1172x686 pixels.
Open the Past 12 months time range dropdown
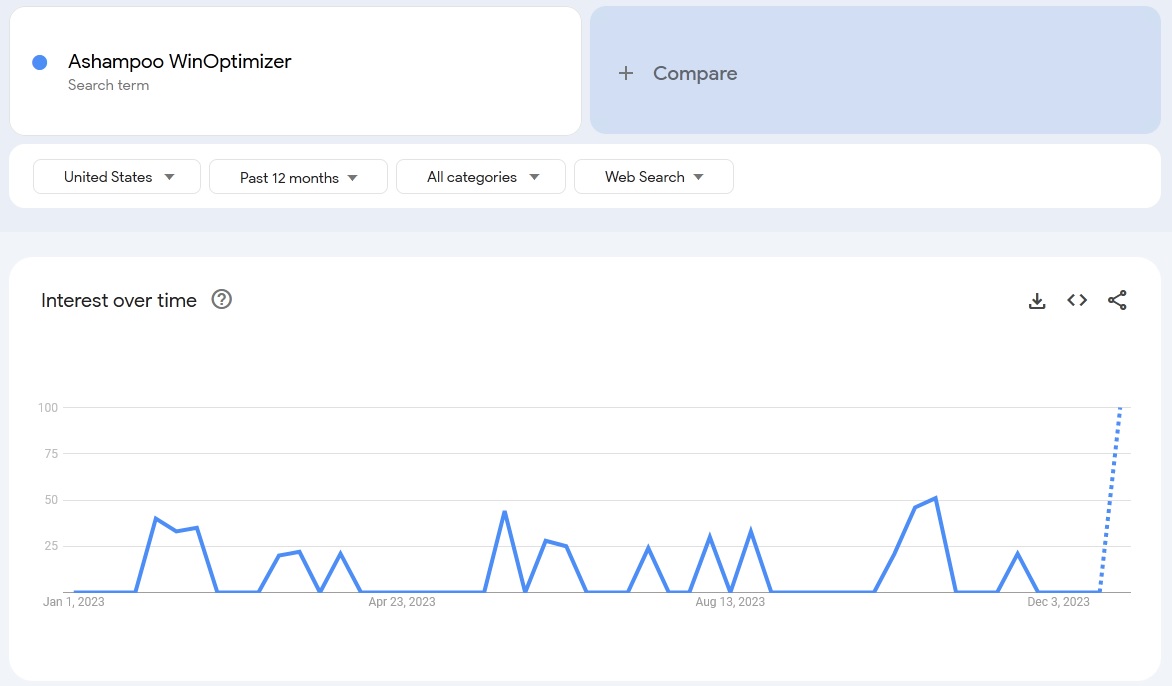click(x=298, y=177)
